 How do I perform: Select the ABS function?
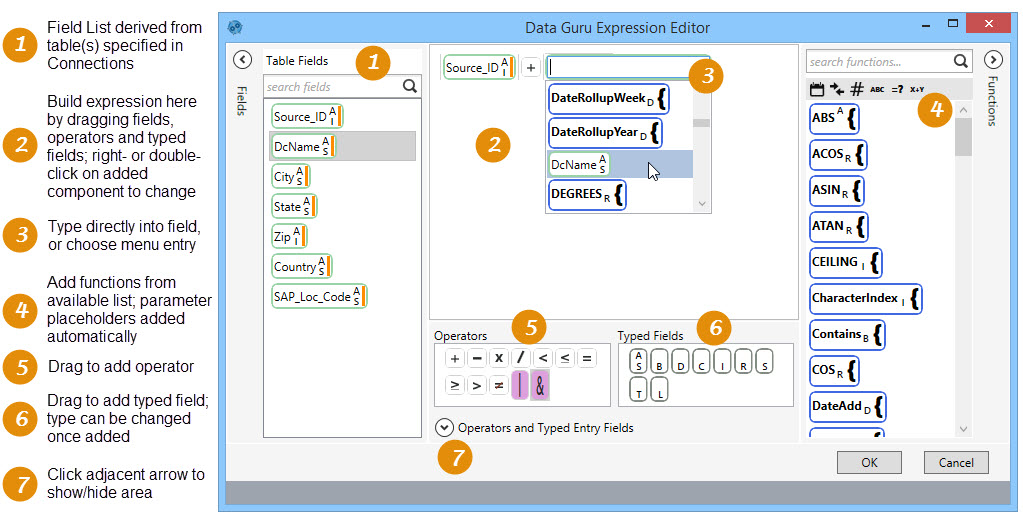(834, 119)
